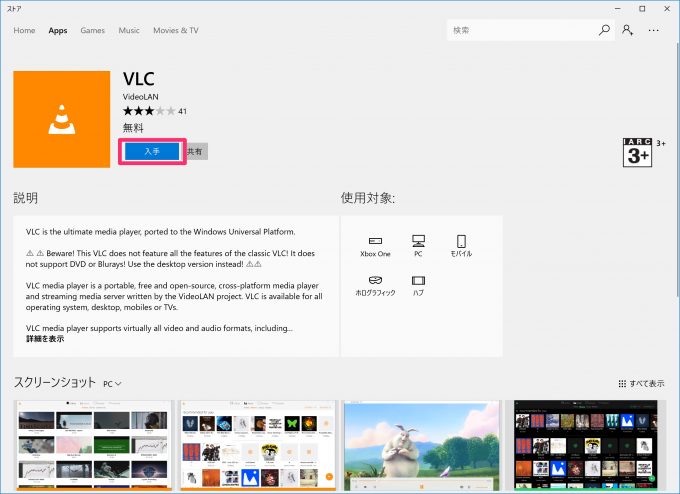
Task: Open the three-dot more menu
Action: (x=654, y=30)
